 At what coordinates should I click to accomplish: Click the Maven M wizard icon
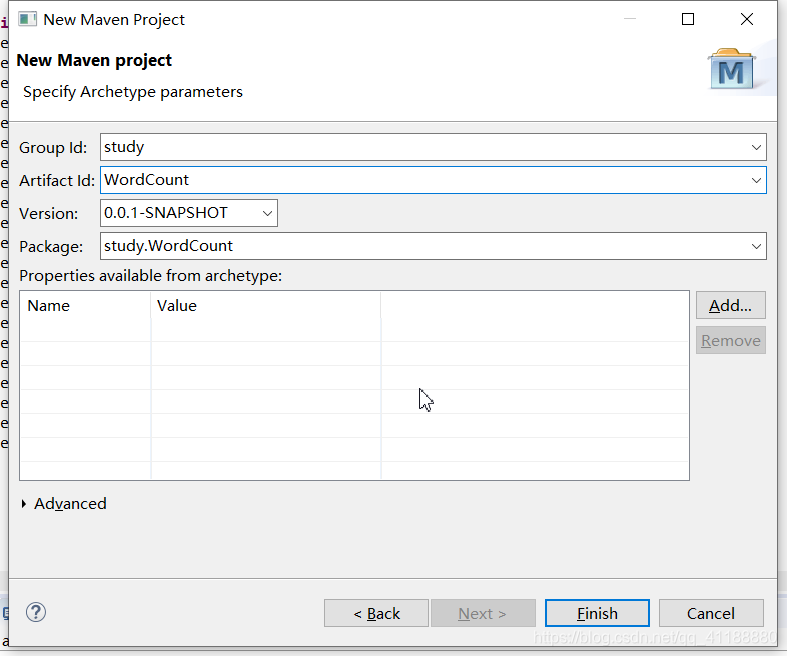tap(731, 69)
